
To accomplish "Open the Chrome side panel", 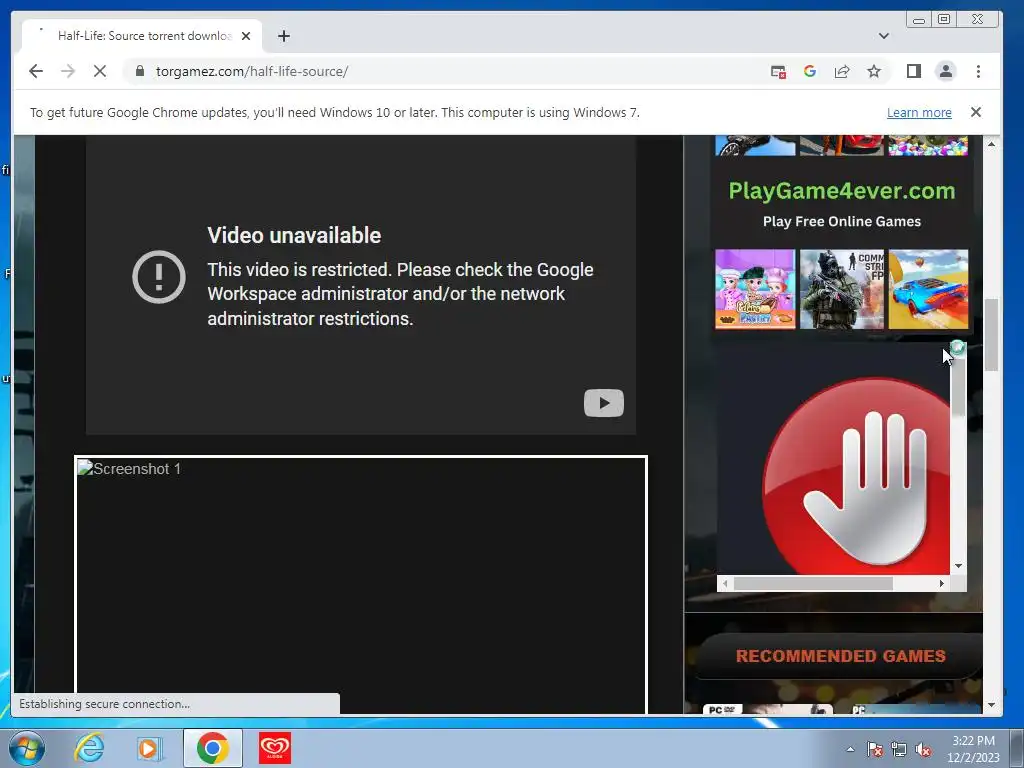I will 914,71.
